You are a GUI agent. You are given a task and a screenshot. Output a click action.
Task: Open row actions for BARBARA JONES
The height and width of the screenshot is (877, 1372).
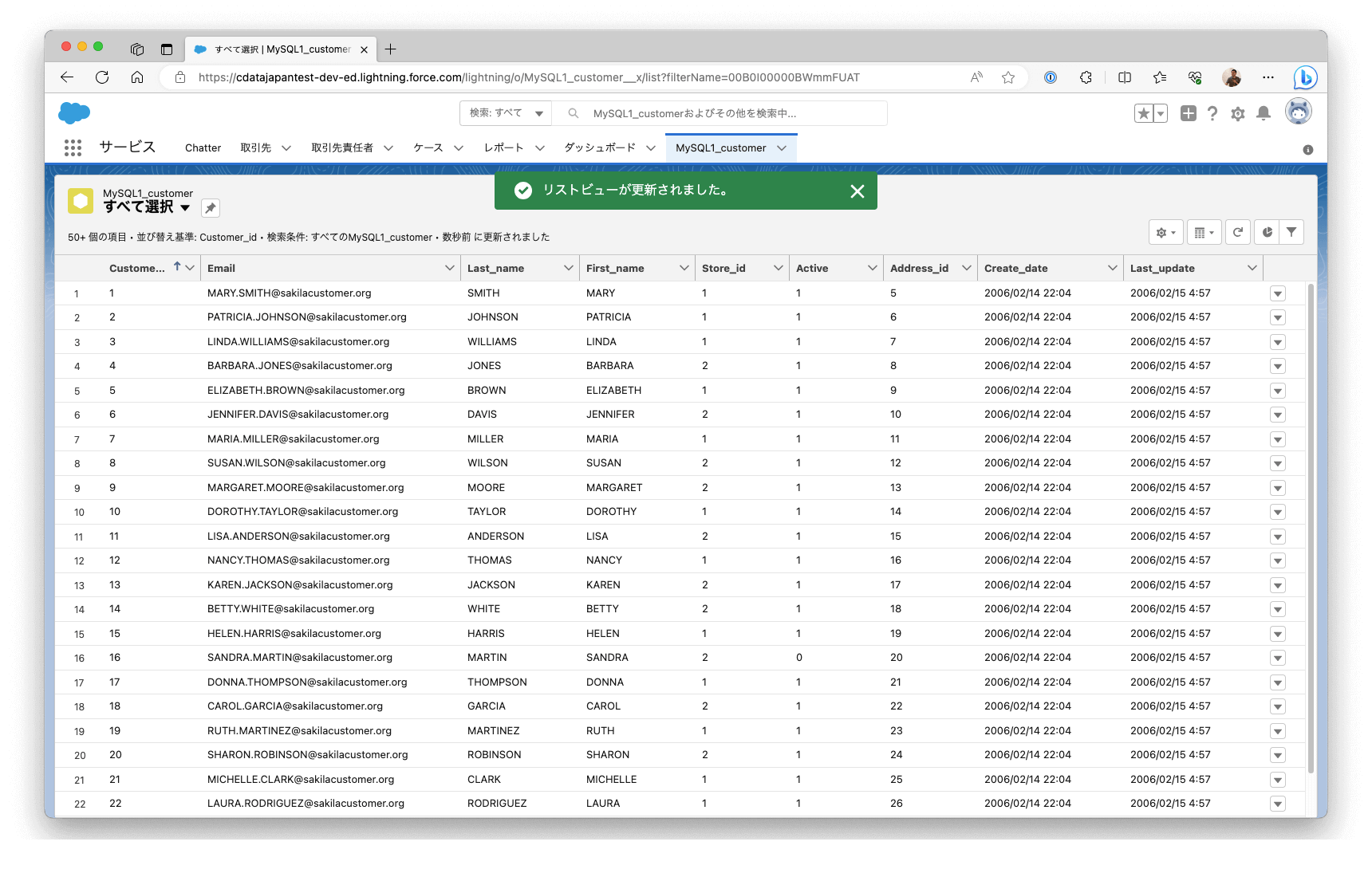[x=1278, y=367]
